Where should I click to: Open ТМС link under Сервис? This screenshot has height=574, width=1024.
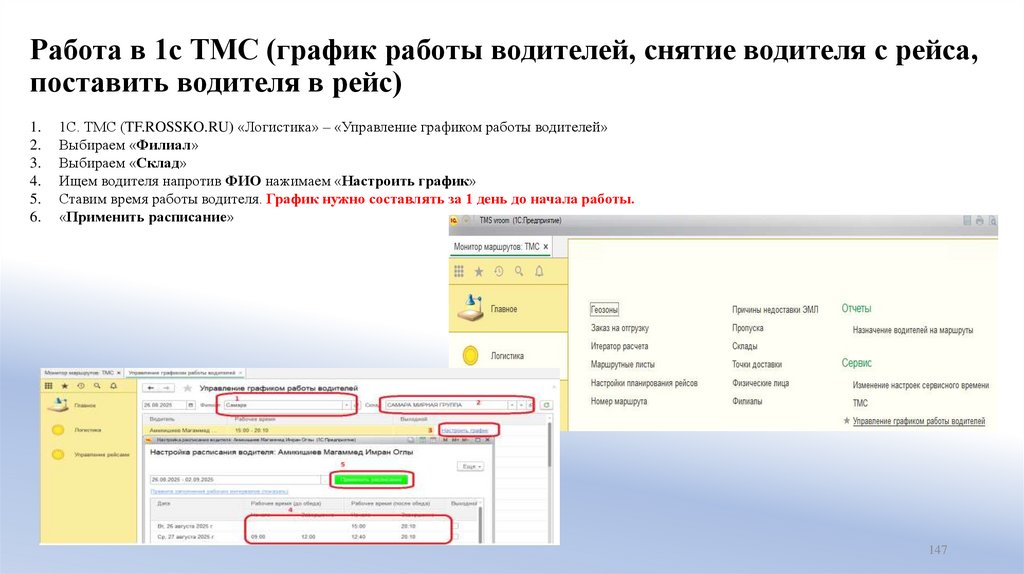click(860, 404)
